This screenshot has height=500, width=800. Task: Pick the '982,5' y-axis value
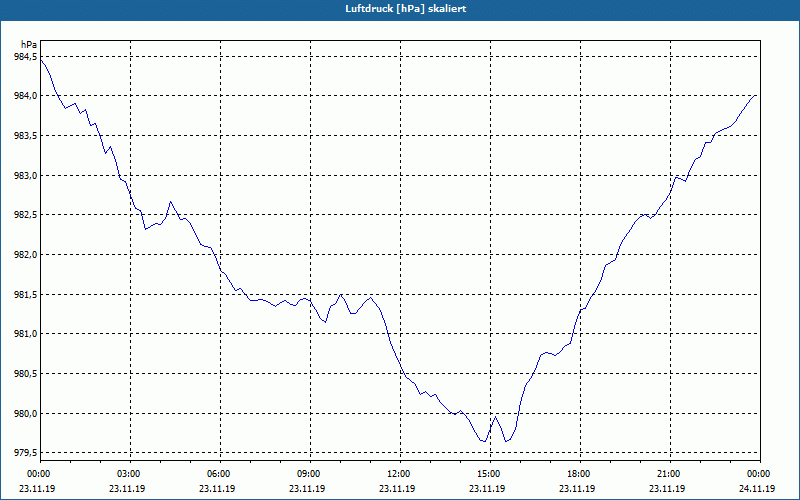(x=25, y=215)
